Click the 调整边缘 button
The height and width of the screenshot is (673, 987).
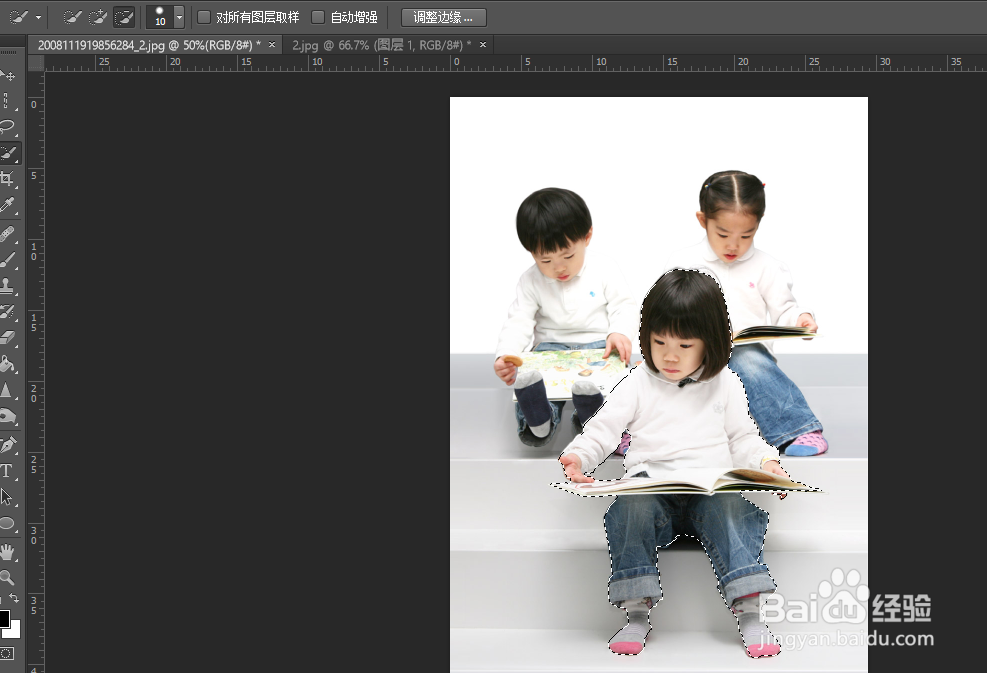(x=444, y=17)
